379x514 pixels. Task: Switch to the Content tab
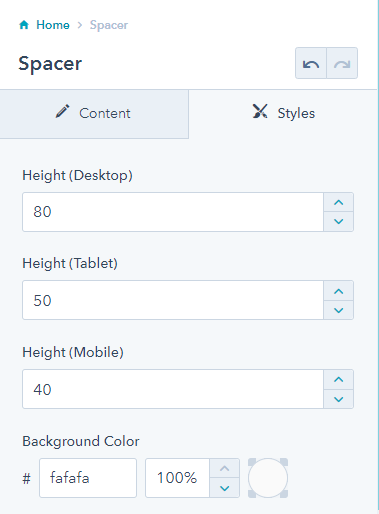tap(94, 114)
